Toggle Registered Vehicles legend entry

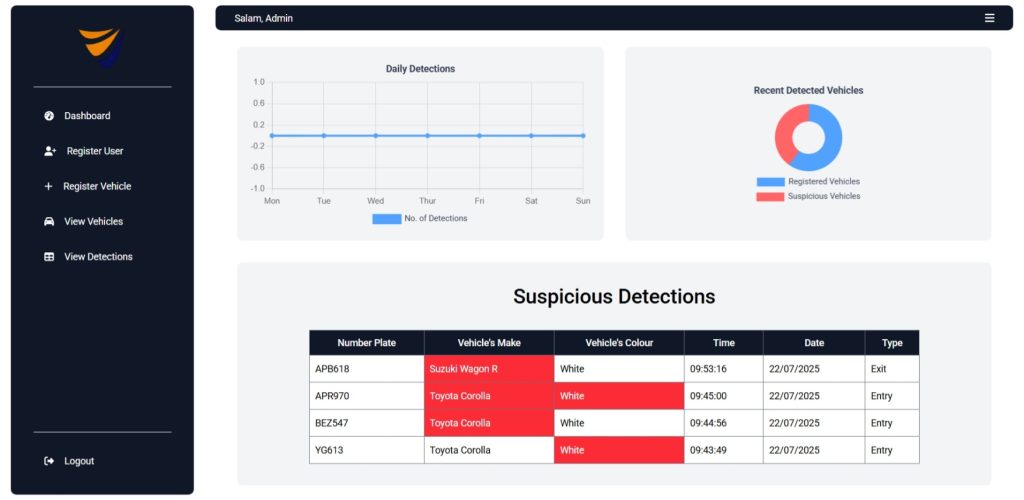coord(770,182)
